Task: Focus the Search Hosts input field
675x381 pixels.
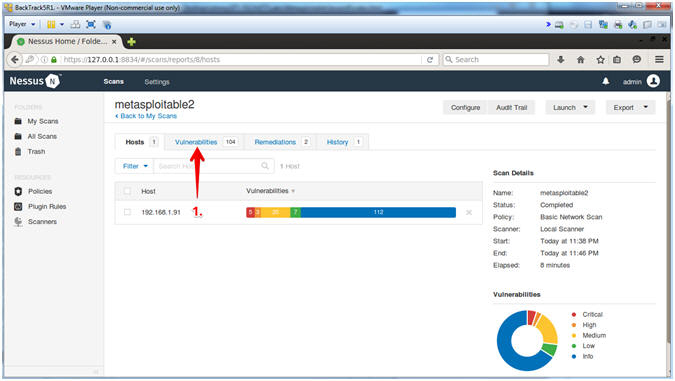Action: click(x=209, y=166)
